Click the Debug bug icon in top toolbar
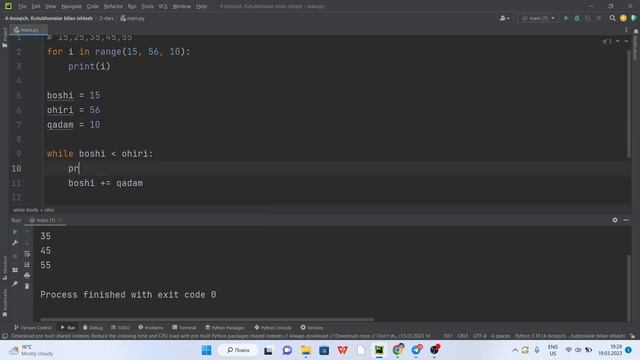This screenshot has height=360, width=640. click(x=577, y=18)
